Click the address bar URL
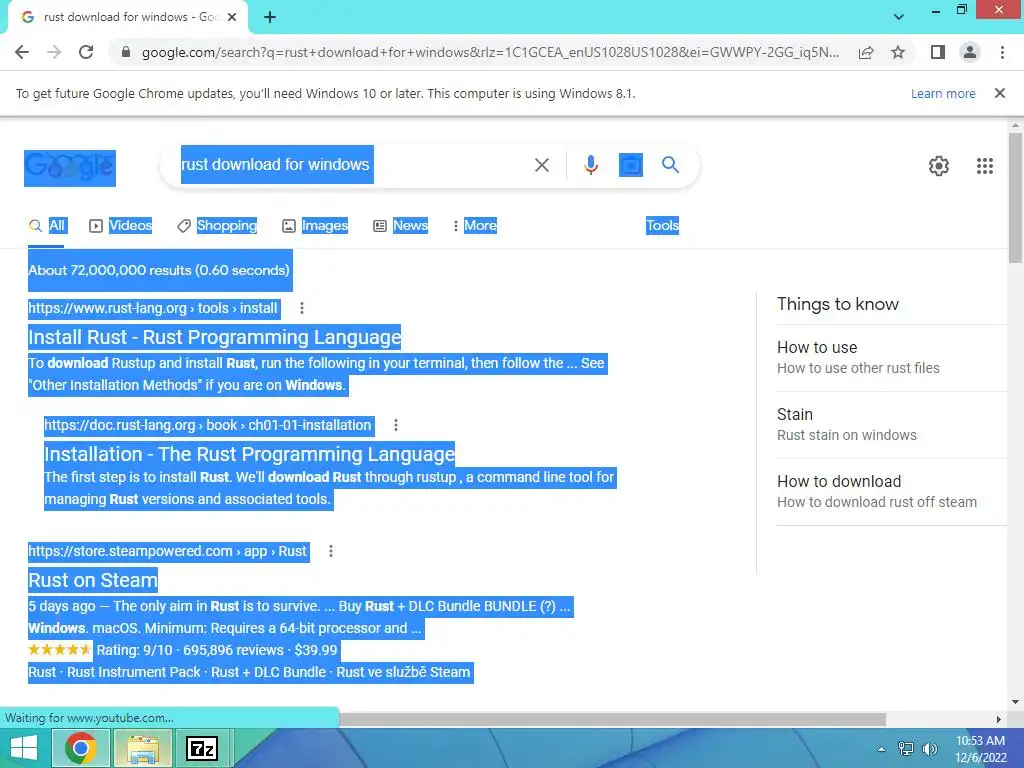Image resolution: width=1024 pixels, height=768 pixels. click(x=490, y=52)
